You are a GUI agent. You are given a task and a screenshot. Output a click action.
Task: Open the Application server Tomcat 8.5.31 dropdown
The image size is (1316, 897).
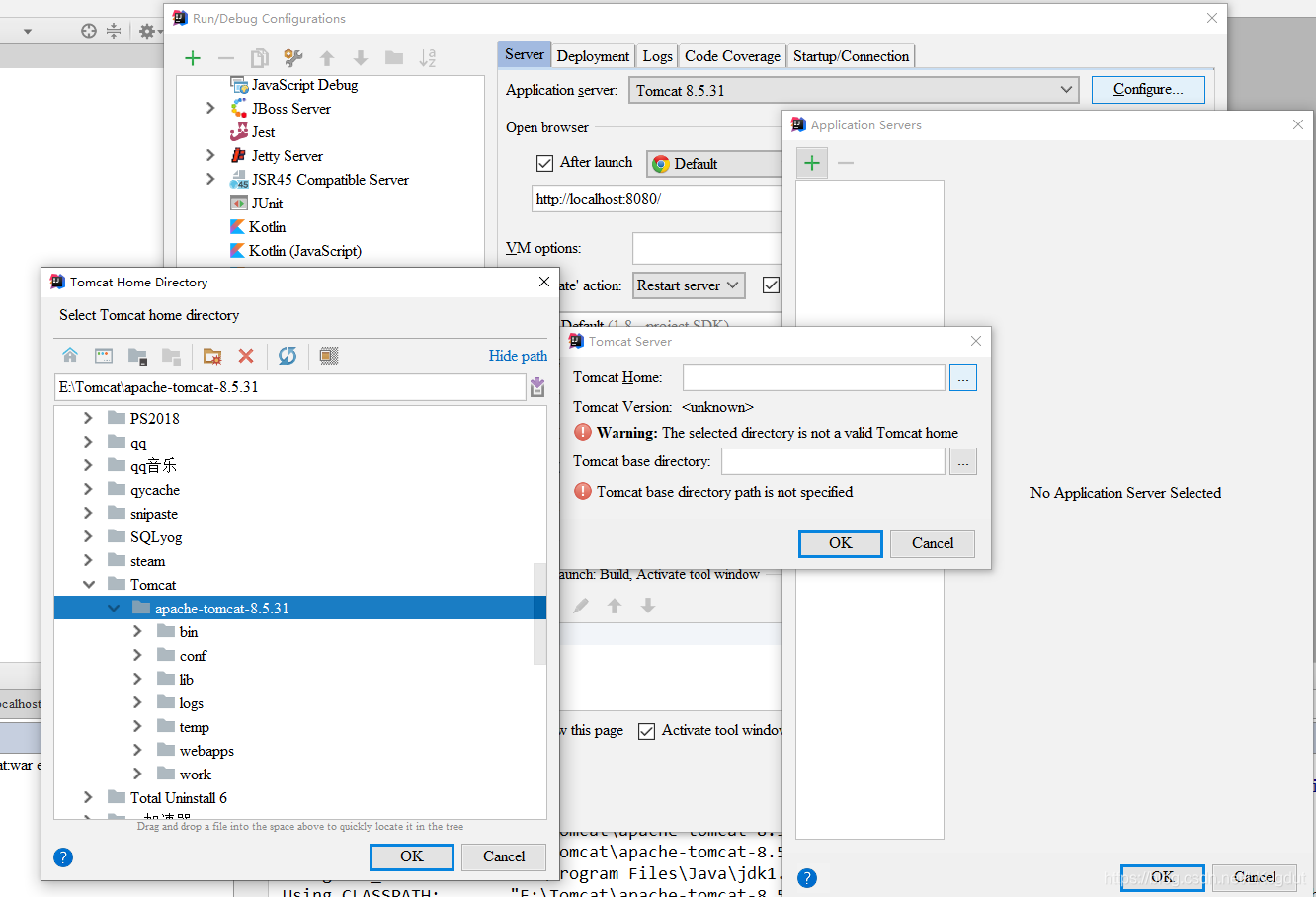[x=854, y=90]
